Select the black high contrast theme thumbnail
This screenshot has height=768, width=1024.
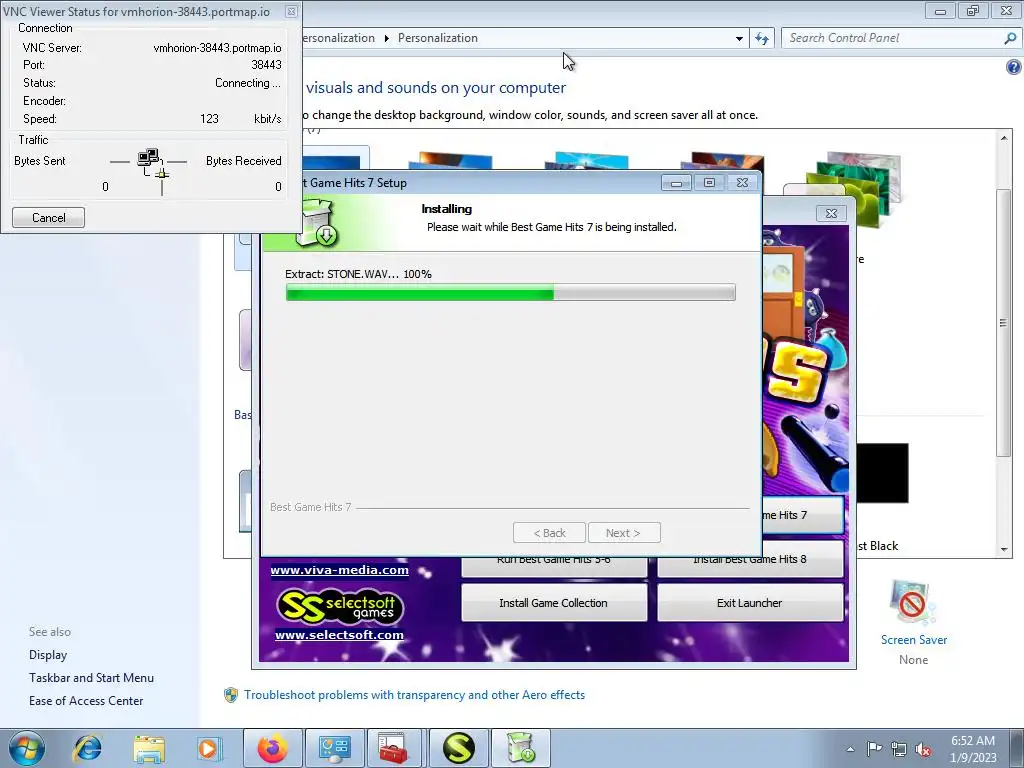(882, 473)
